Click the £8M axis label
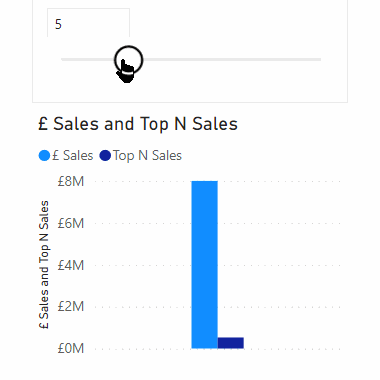 [71, 182]
